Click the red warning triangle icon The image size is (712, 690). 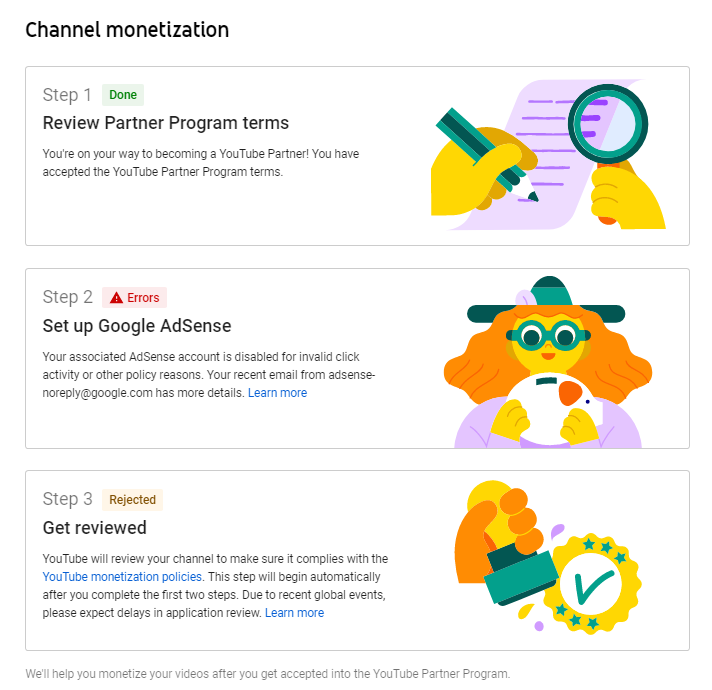coord(116,298)
